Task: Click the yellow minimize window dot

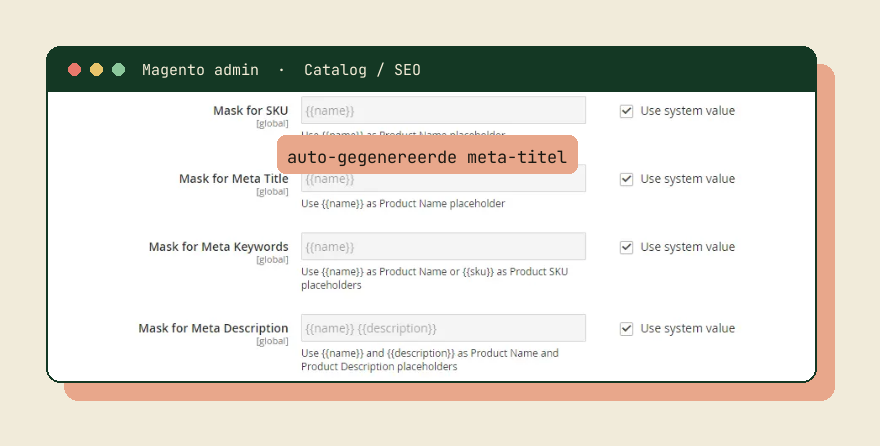Action: [97, 70]
